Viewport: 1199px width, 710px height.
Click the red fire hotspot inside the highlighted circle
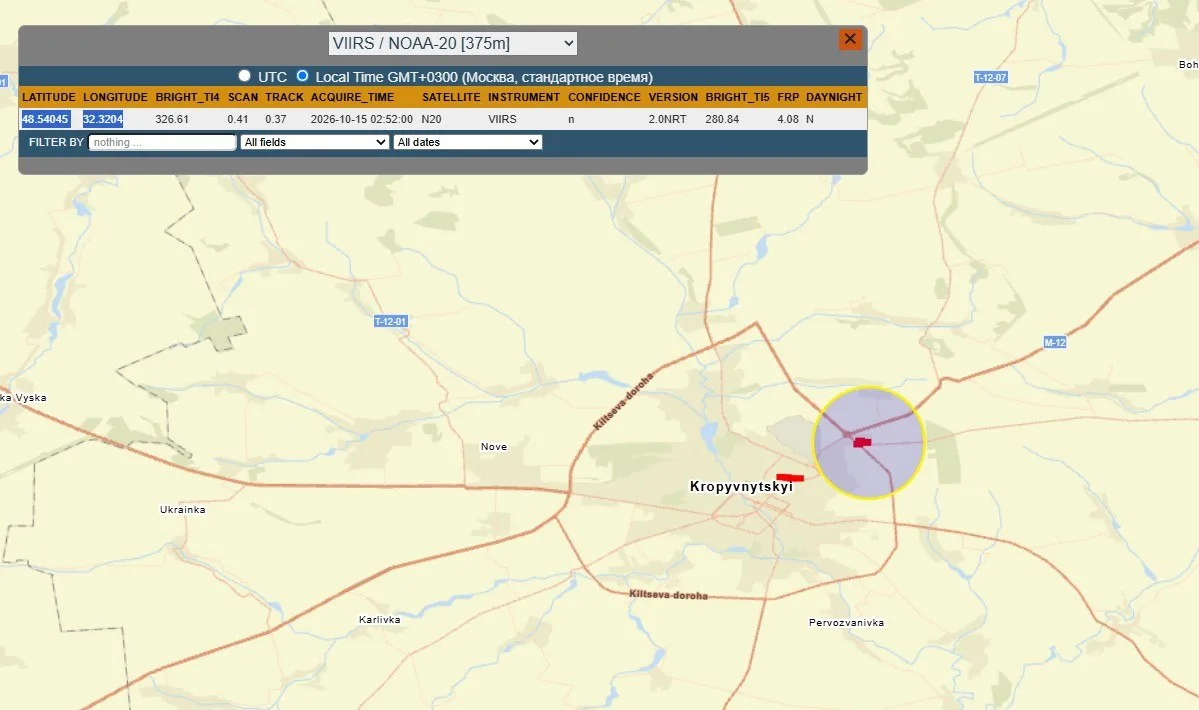[863, 443]
